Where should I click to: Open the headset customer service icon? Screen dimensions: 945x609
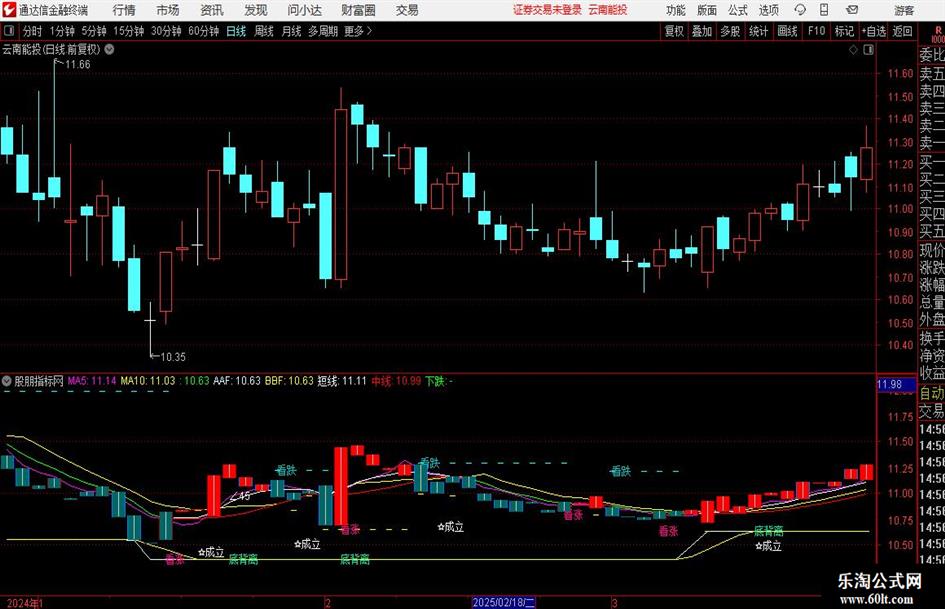[800, 10]
